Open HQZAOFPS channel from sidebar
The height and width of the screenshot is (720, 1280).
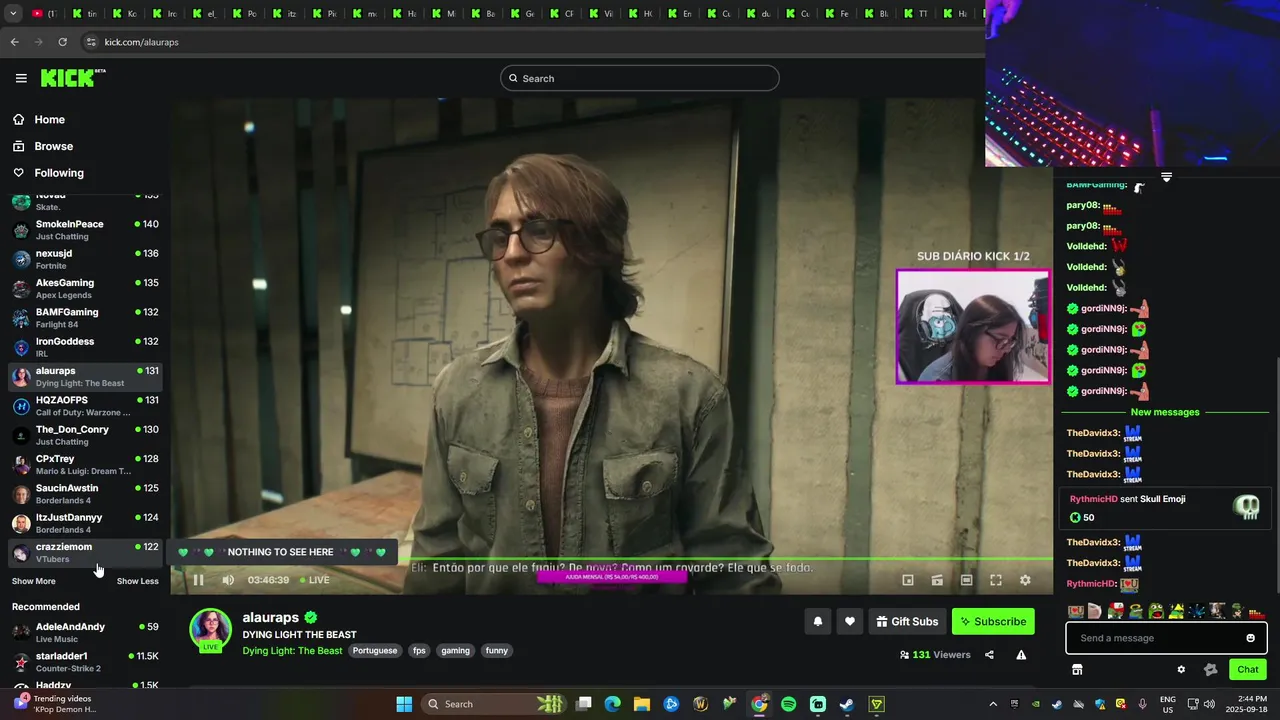[x=85, y=406]
